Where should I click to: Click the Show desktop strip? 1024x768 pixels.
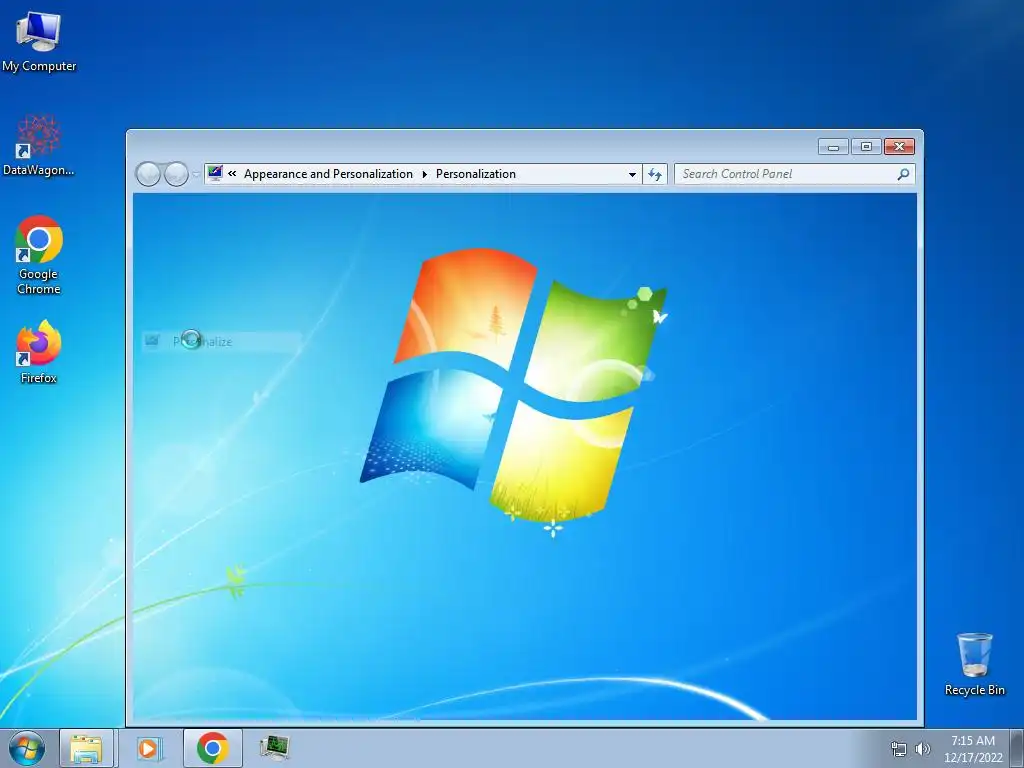[x=1017, y=748]
